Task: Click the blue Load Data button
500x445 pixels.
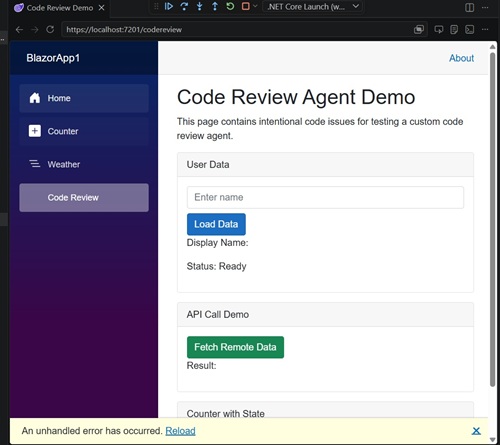Action: click(216, 224)
